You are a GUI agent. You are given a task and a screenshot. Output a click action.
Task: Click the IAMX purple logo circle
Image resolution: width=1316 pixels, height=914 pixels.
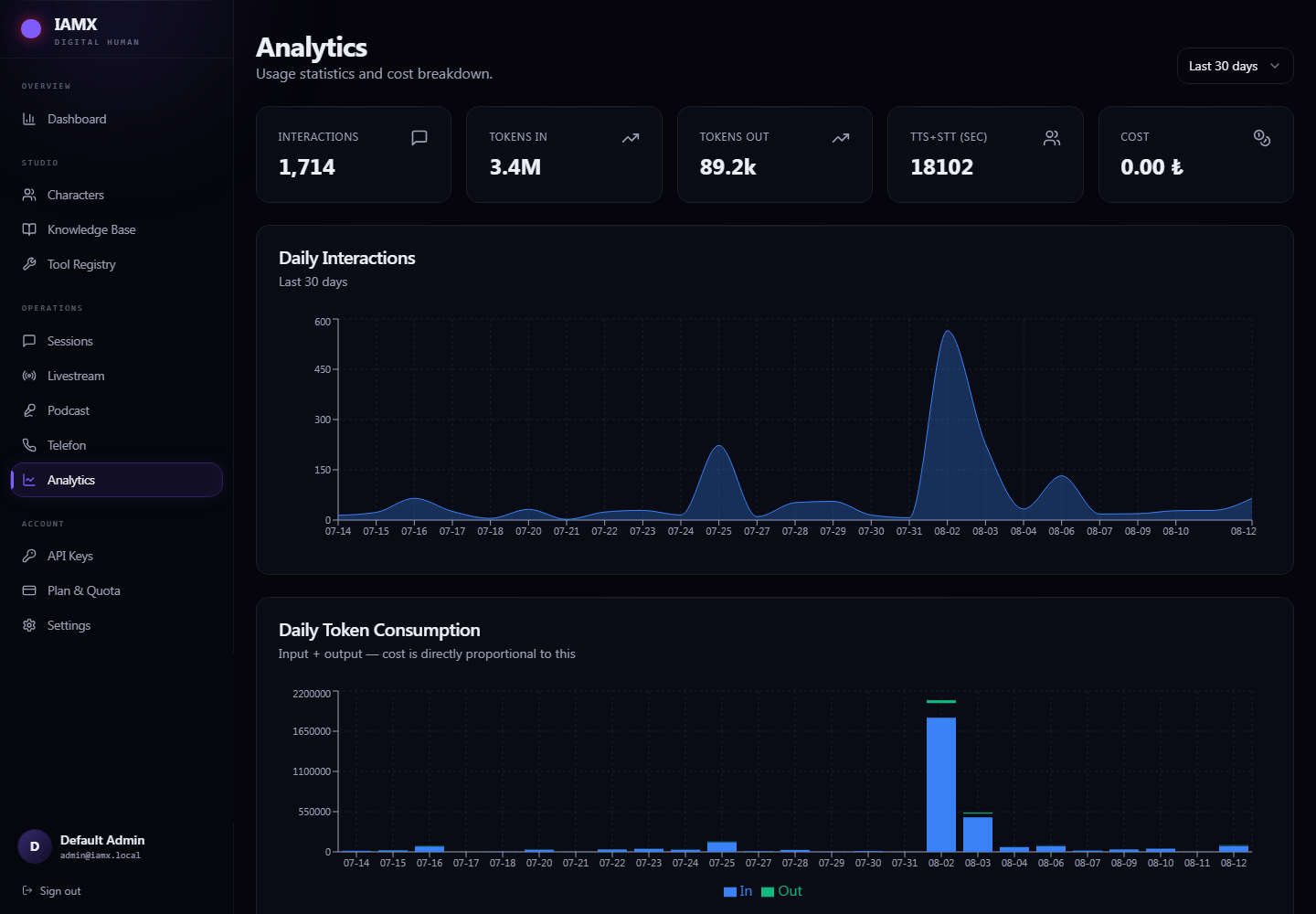coord(31,29)
